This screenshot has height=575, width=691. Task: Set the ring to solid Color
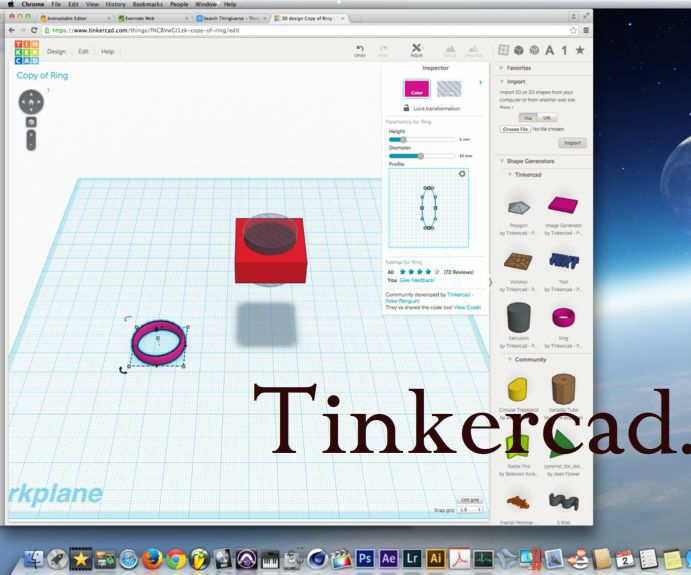pyautogui.click(x=416, y=89)
